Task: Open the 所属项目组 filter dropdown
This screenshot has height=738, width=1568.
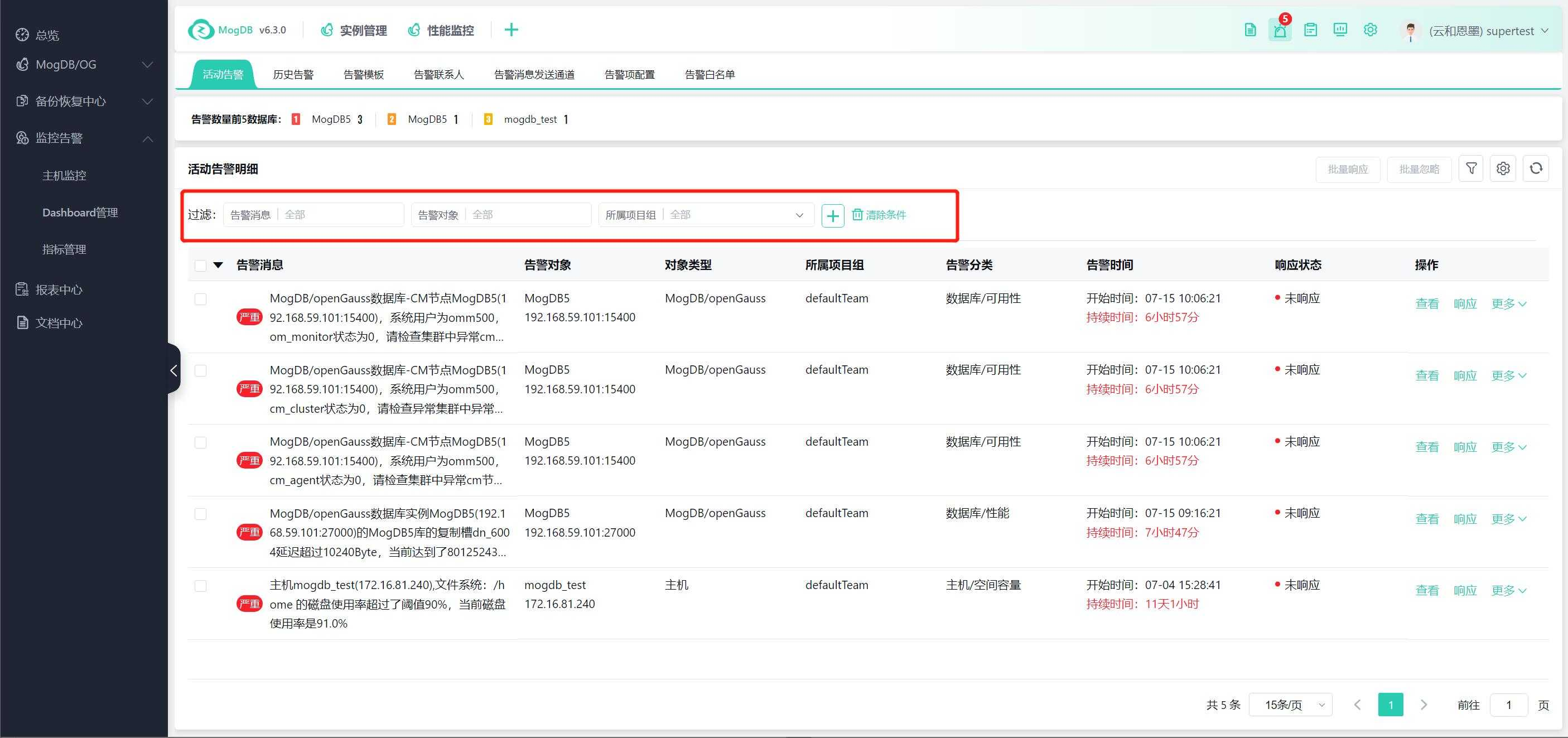Action: 706,215
